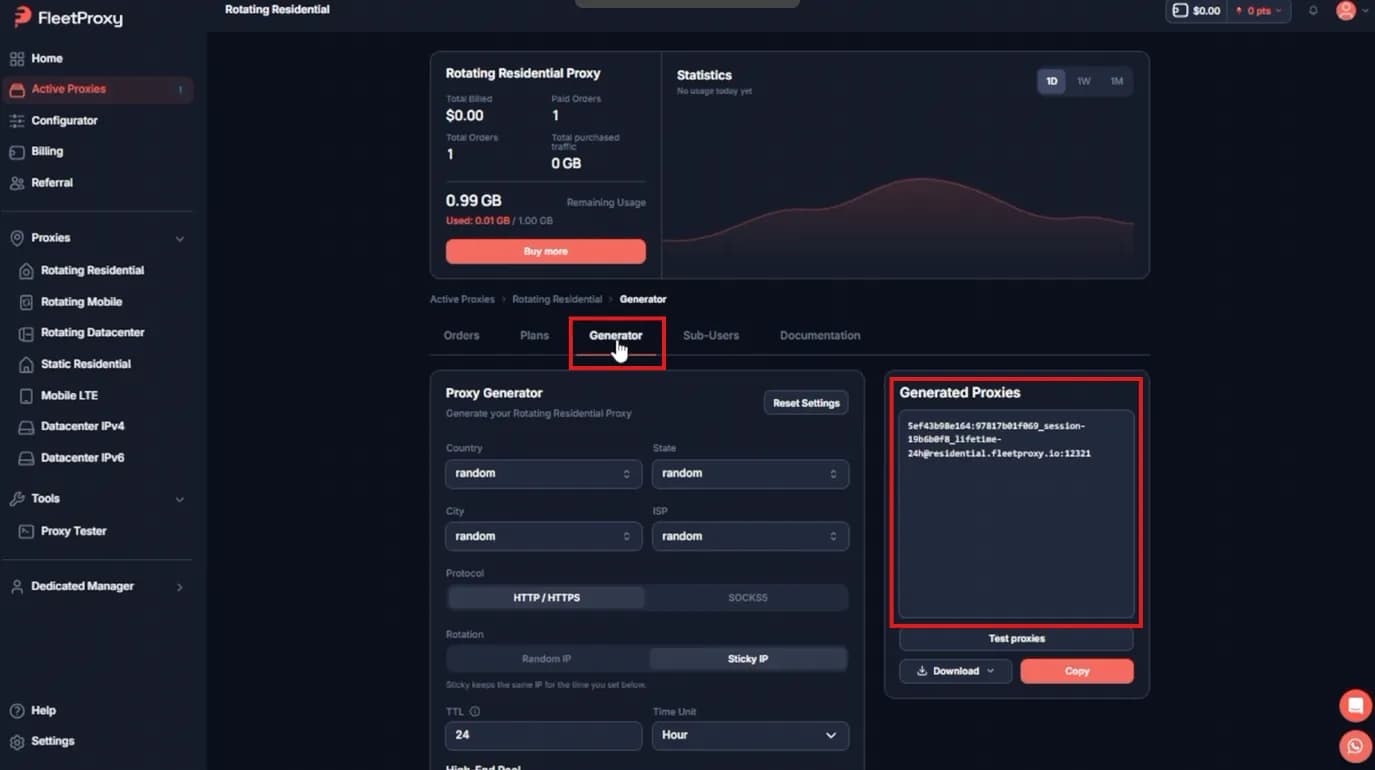Click the Tools wrench icon
Screen dimensions: 1375x770
tap(17, 499)
